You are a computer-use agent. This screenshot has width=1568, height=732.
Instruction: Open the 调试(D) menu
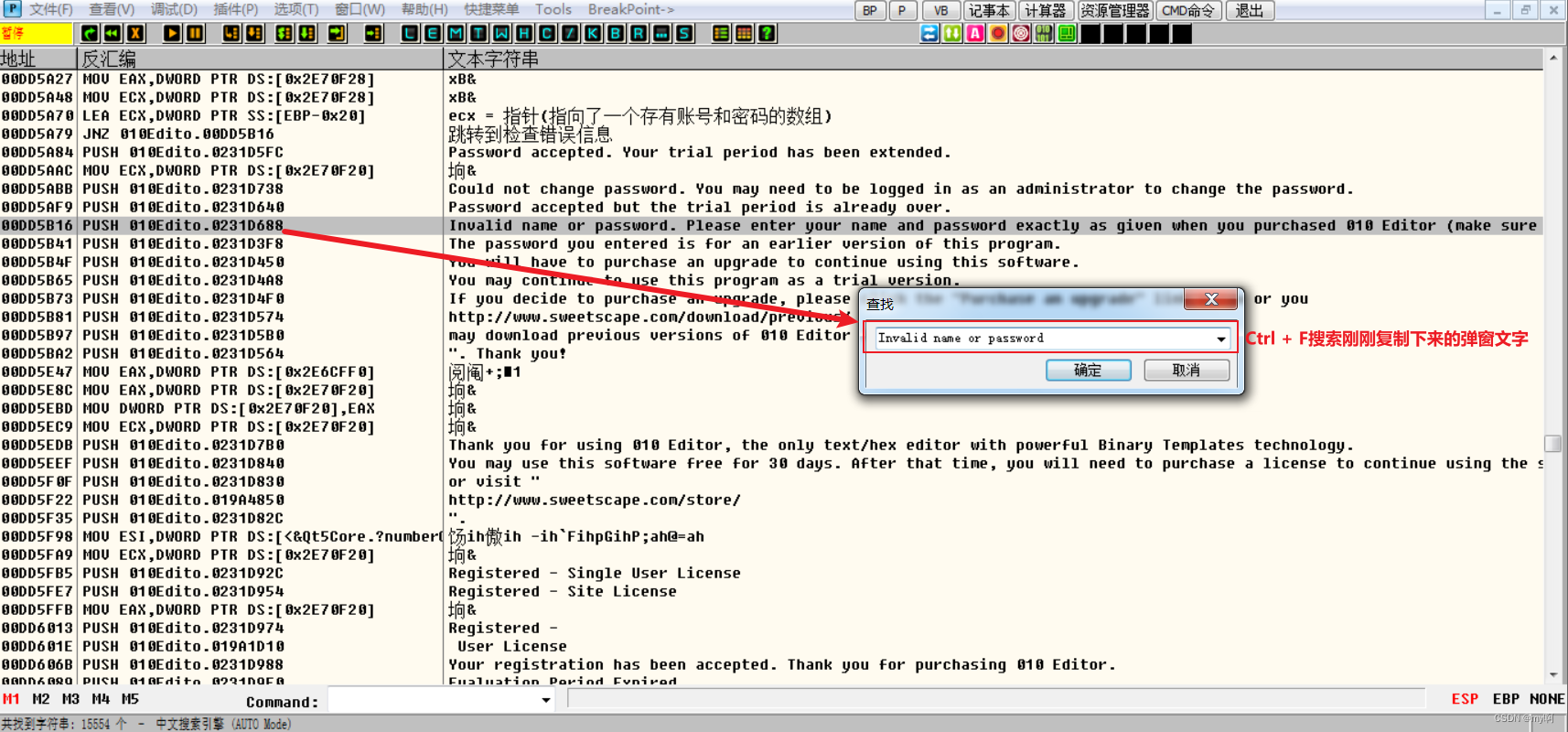[174, 9]
